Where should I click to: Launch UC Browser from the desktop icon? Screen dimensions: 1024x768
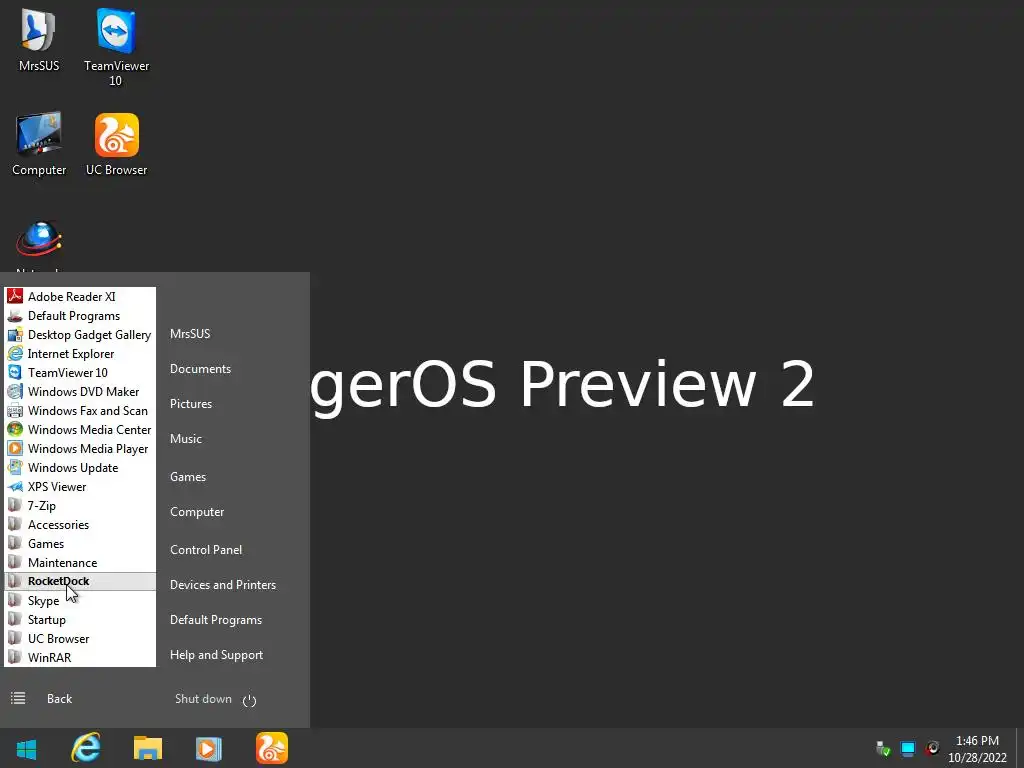point(116,144)
